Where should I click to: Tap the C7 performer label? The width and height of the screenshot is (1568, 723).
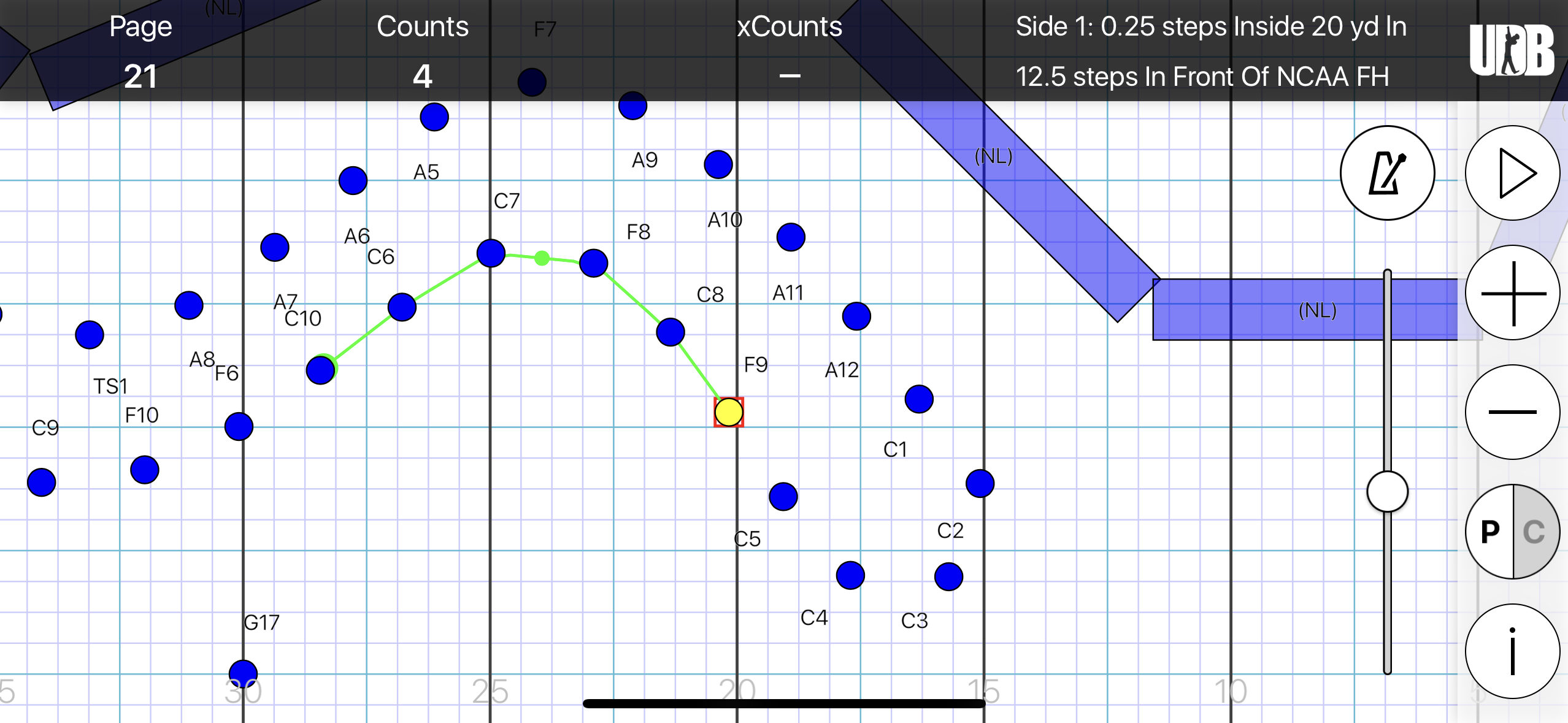click(507, 201)
